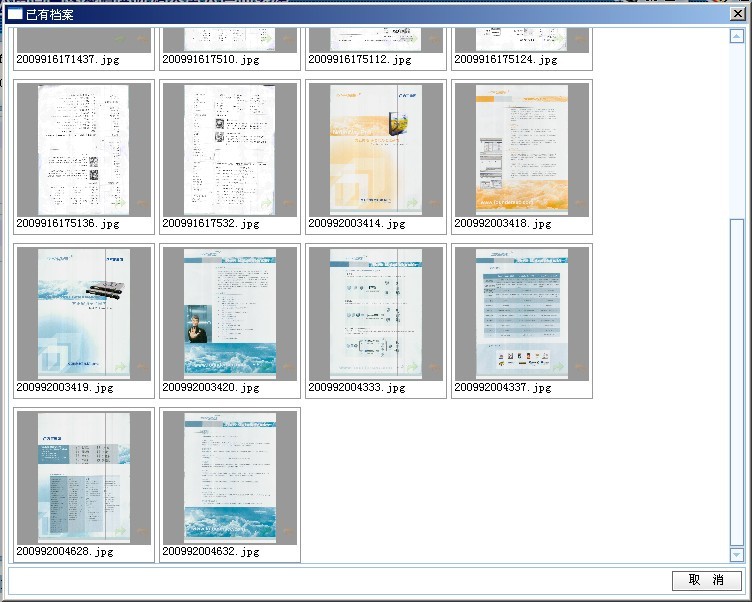This screenshot has height=602, width=752.
Task: Click the file name 2009916175136.jpg
Action: tap(68, 224)
